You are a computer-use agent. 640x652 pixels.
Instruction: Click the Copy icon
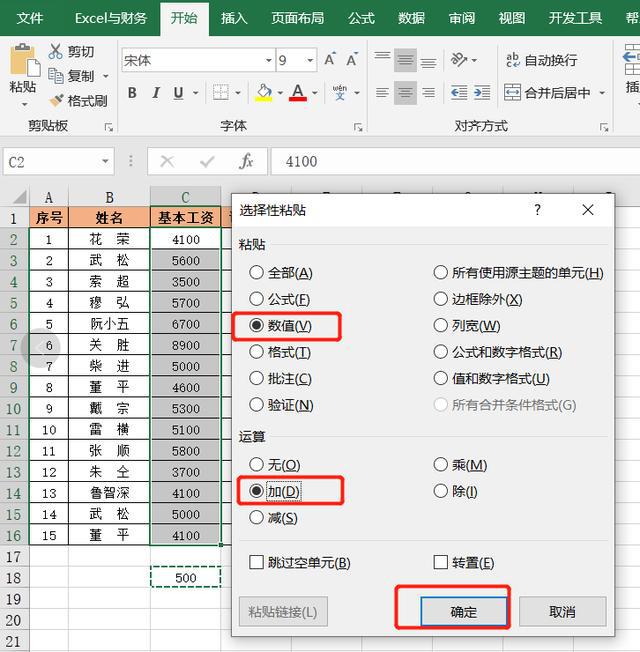point(56,76)
